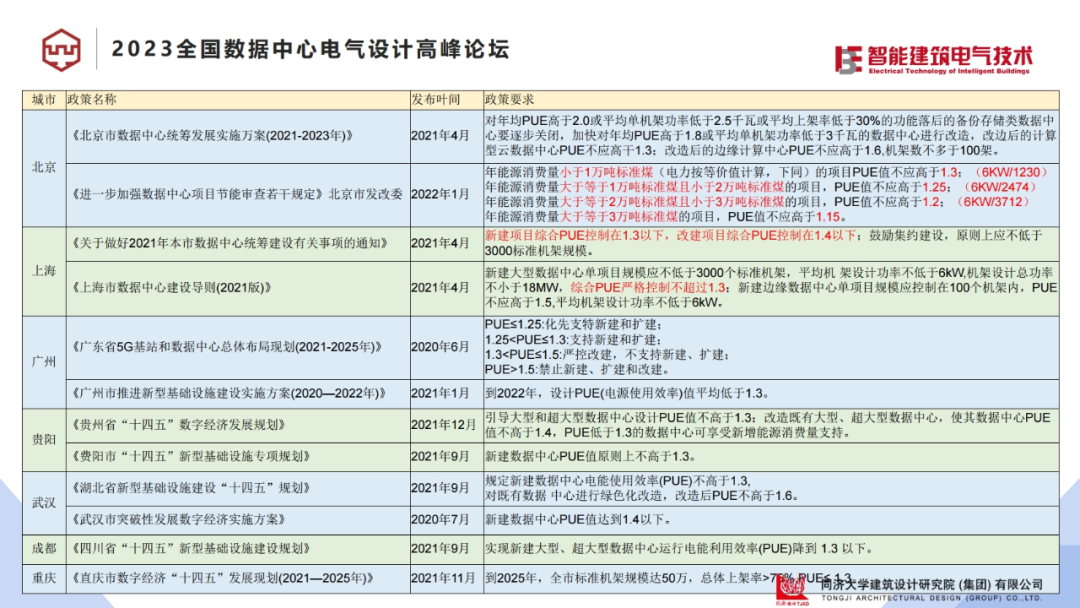Click 《贵州省"十四五"数字经济发展规划》 policy name
Viewport: 1080px width, 608px height.
[179, 426]
